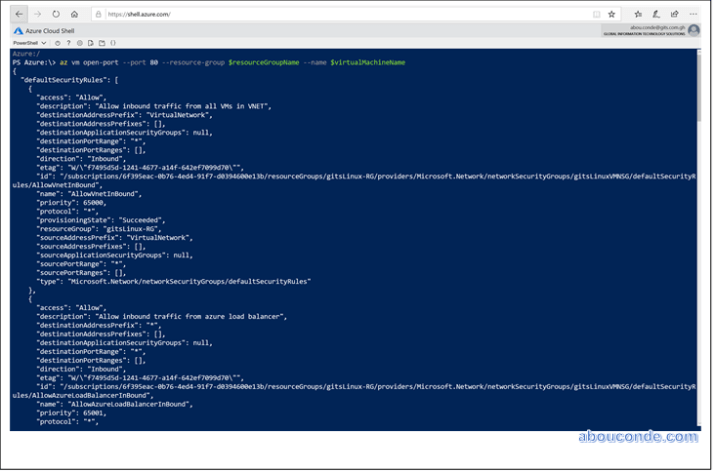714x471 pixels.
Task: Toggle the reading view icon in address bar
Action: point(596,14)
